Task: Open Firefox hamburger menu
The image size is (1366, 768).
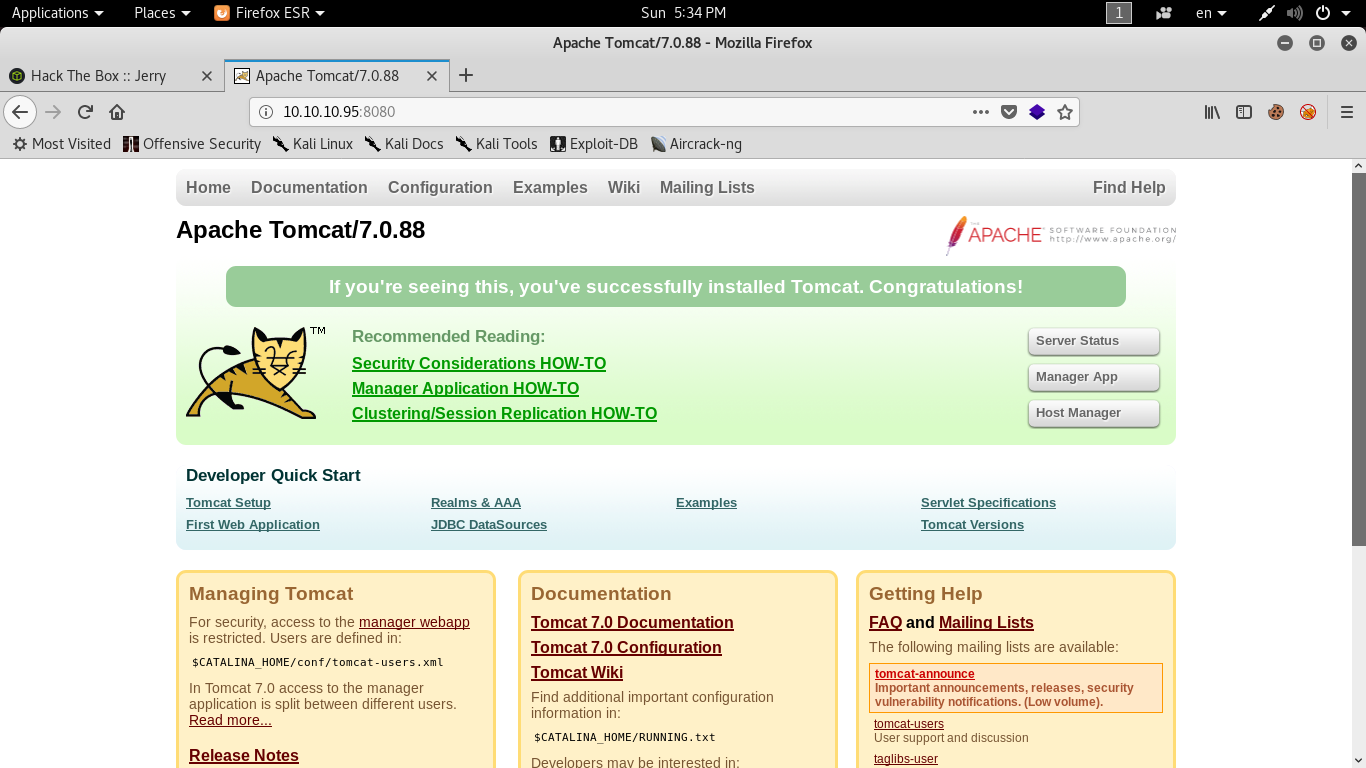Action: click(x=1346, y=112)
